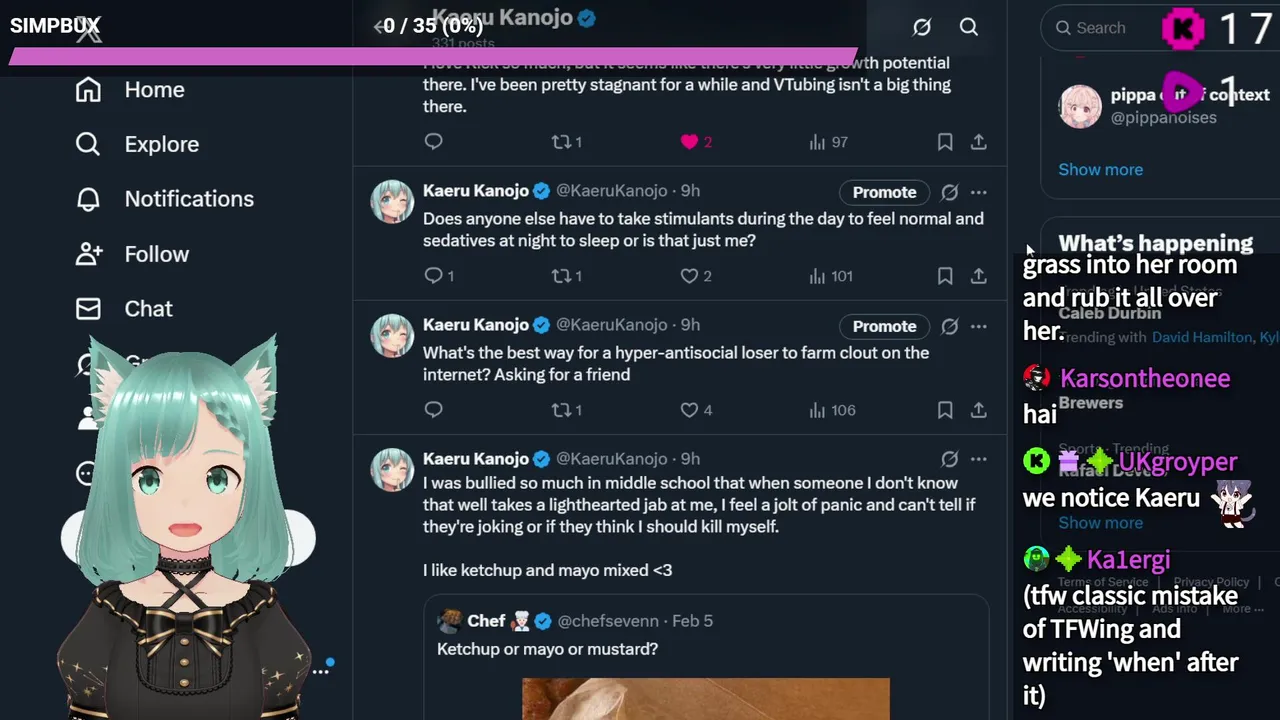The image size is (1280, 720).
Task: Open more options on the bullied post
Action: pos(979,459)
